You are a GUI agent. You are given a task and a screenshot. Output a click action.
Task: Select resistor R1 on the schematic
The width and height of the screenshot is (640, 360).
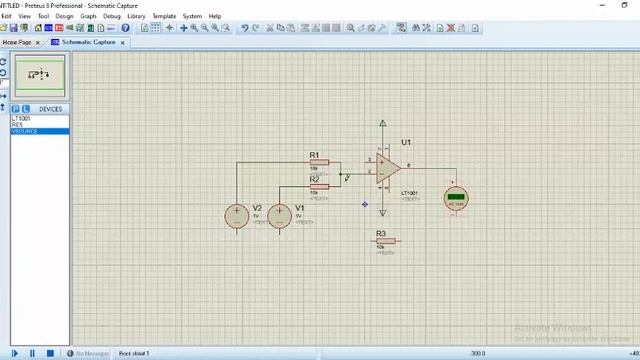(x=320, y=162)
